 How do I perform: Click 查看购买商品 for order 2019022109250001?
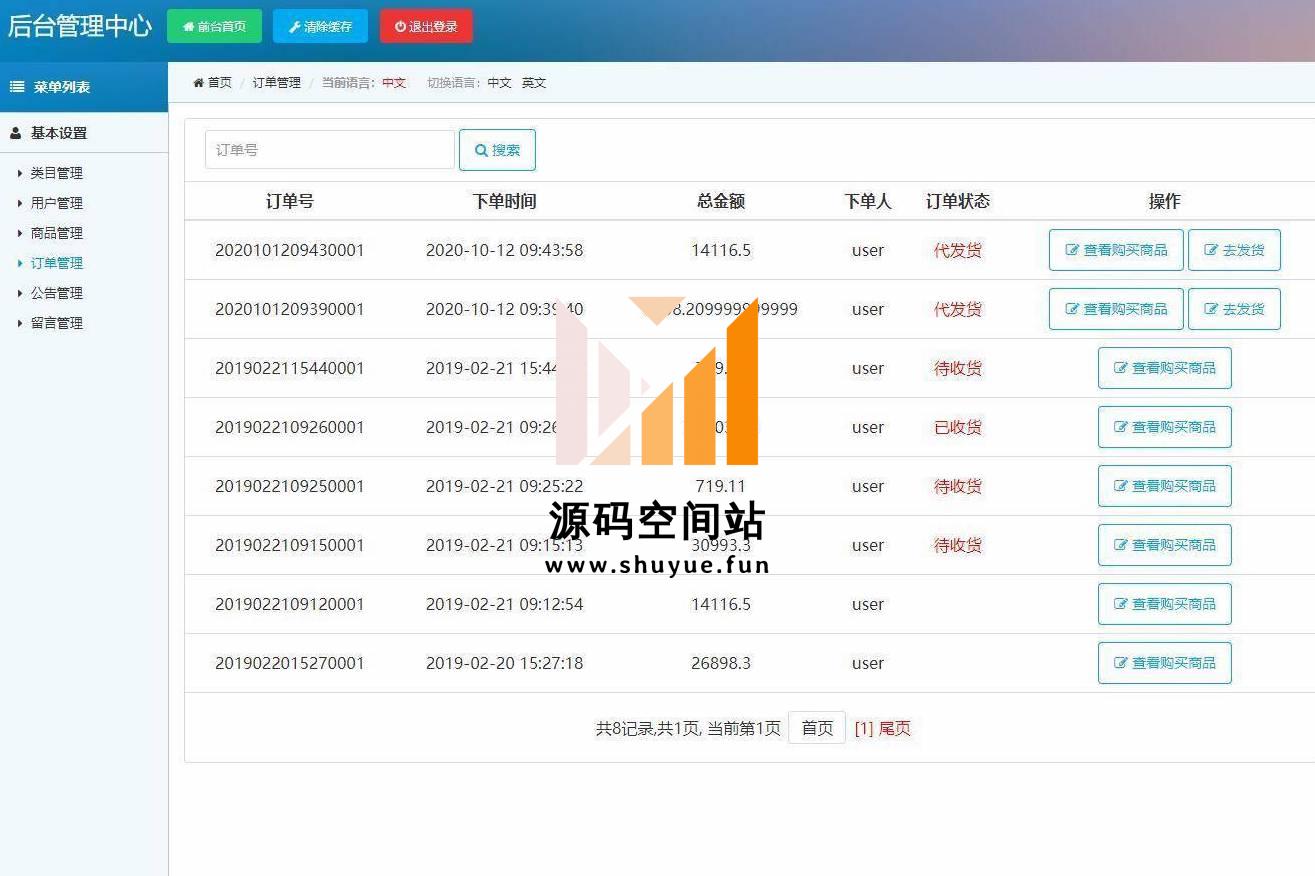pyautogui.click(x=1165, y=486)
